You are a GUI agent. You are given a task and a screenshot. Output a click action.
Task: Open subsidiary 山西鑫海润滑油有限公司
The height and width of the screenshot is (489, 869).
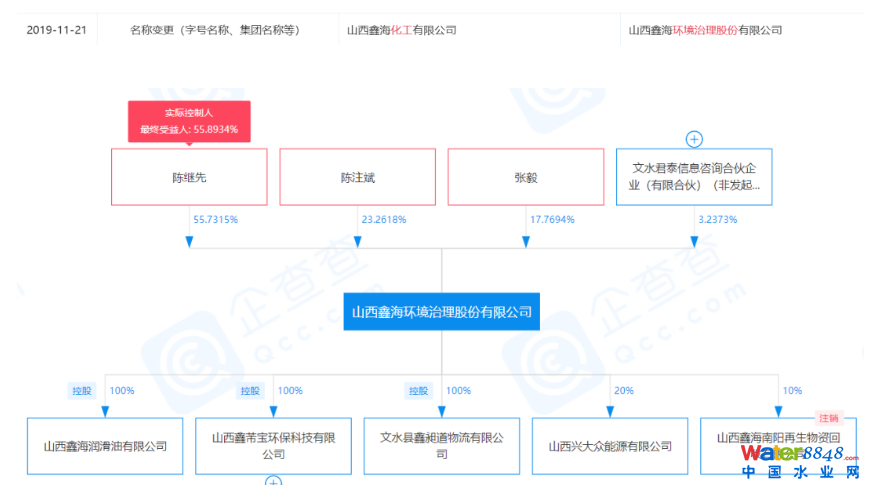point(105,446)
